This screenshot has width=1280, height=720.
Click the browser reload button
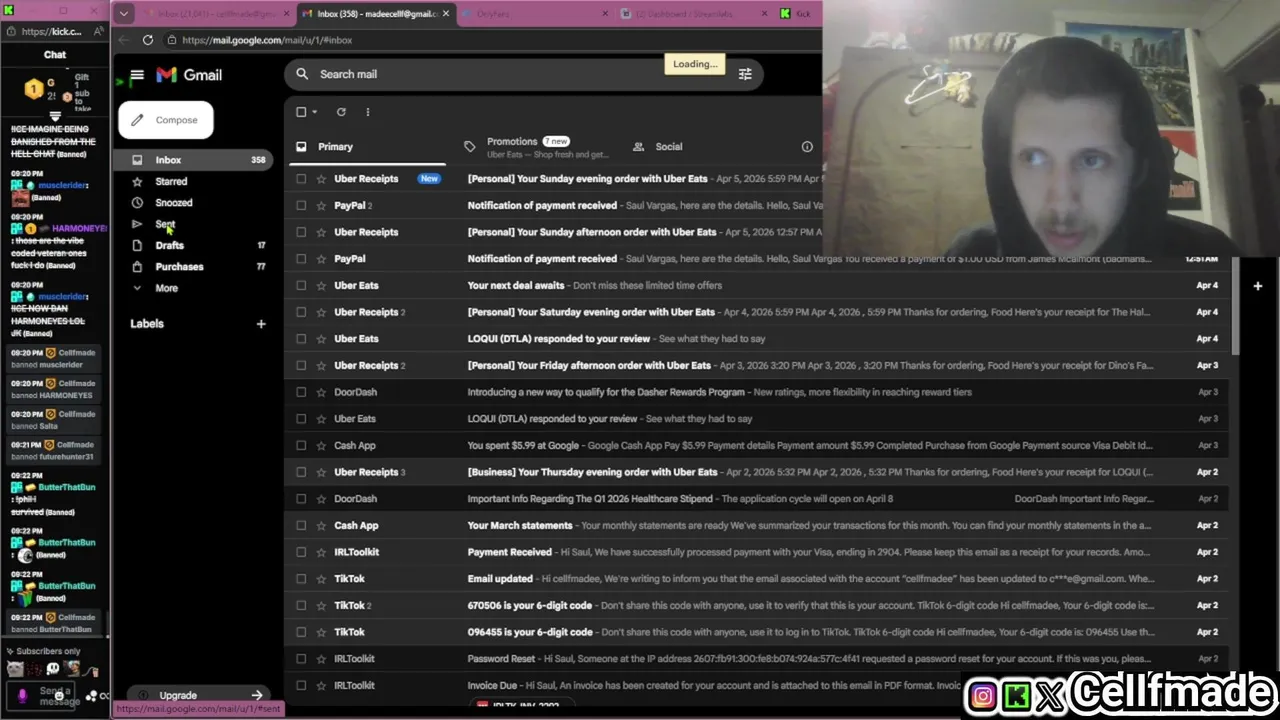click(148, 40)
